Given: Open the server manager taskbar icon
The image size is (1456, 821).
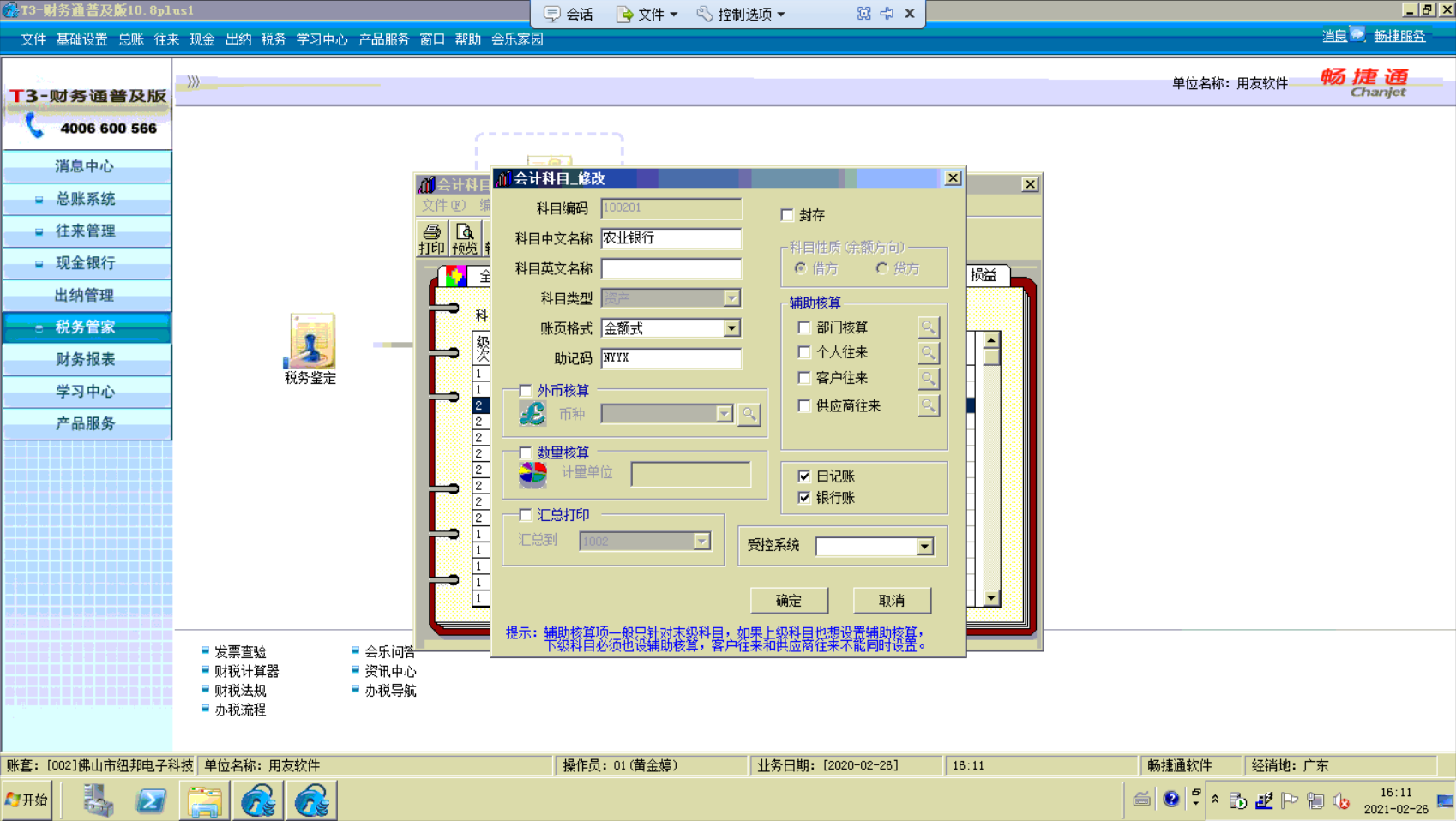Looking at the screenshot, I should [x=98, y=801].
